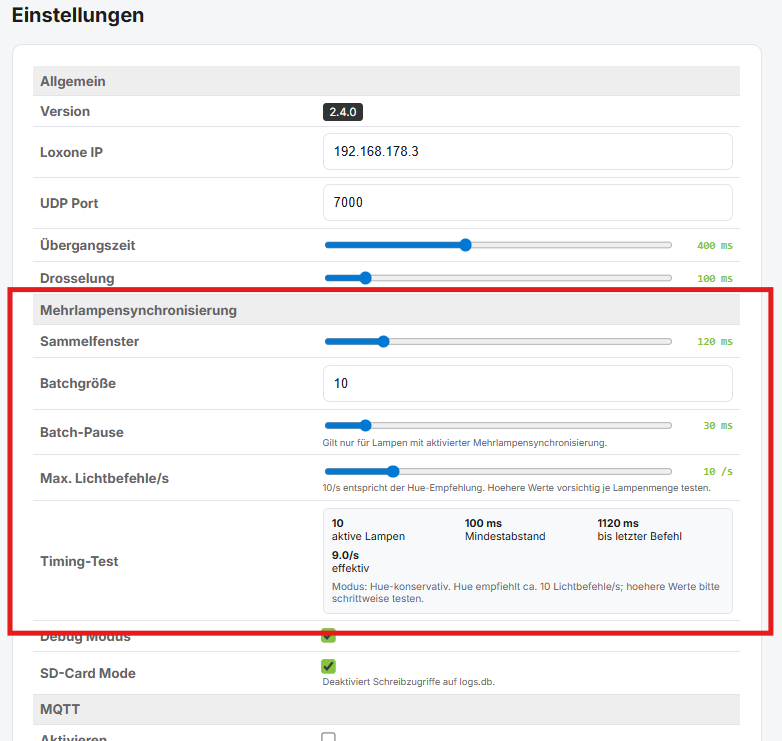This screenshot has height=741, width=782.
Task: Click the Max. Lichtbefehle/s slider handle
Action: (393, 471)
